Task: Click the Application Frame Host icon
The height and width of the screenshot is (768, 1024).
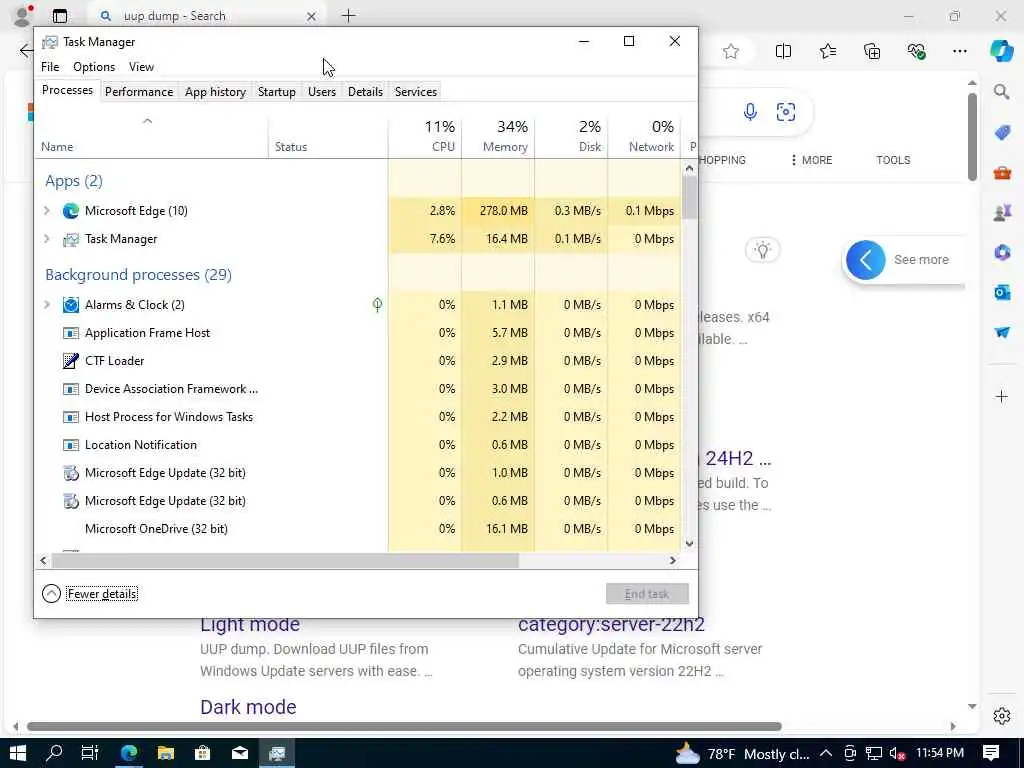Action: (71, 333)
